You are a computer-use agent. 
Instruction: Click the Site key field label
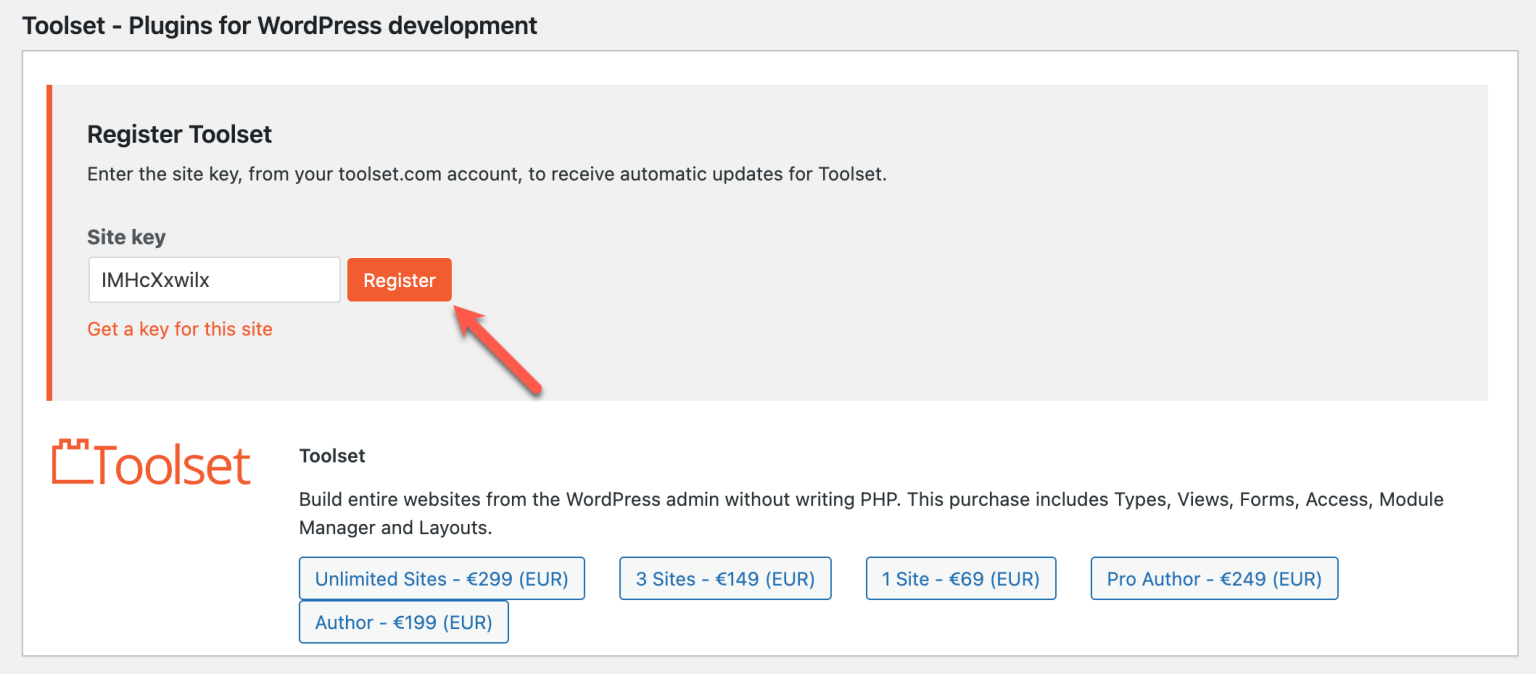point(126,237)
